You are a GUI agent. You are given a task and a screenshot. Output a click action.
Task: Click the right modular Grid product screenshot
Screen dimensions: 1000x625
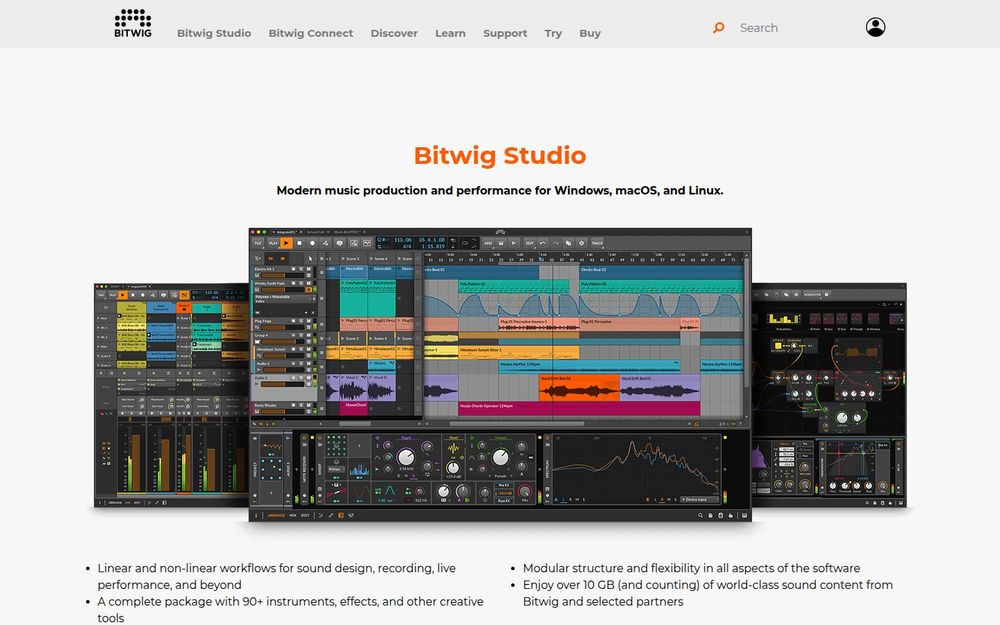pos(829,395)
